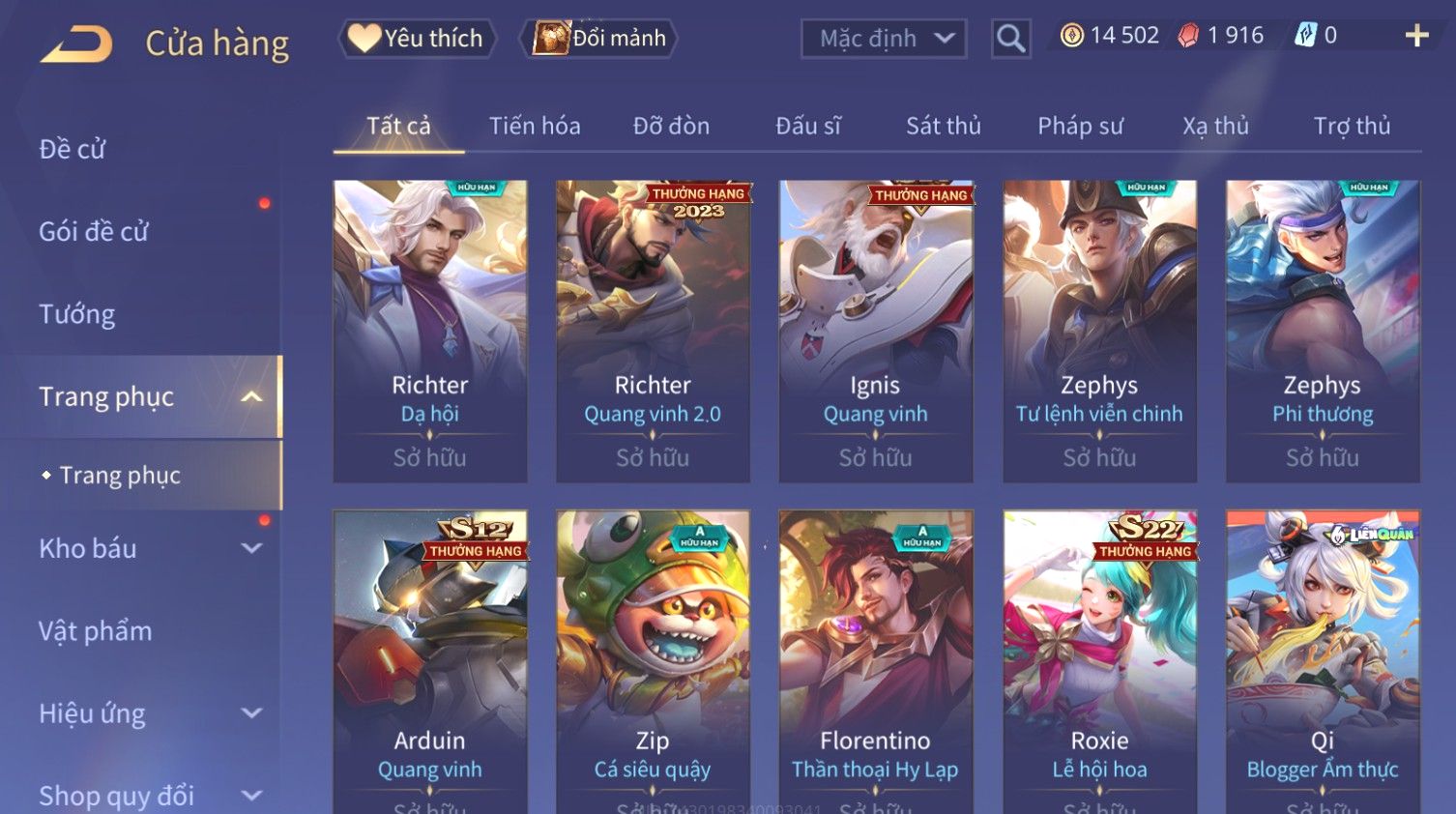Open the search magnifier icon
This screenshot has width=1456, height=814.
coord(1010,39)
